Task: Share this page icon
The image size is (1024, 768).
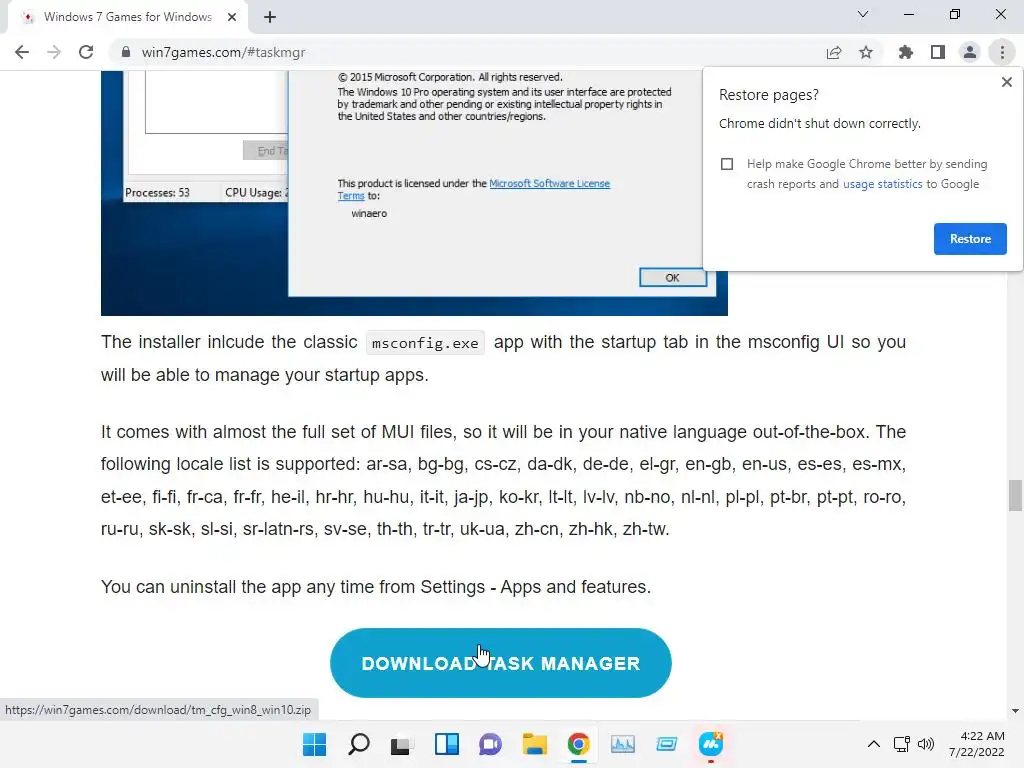Action: point(834,52)
